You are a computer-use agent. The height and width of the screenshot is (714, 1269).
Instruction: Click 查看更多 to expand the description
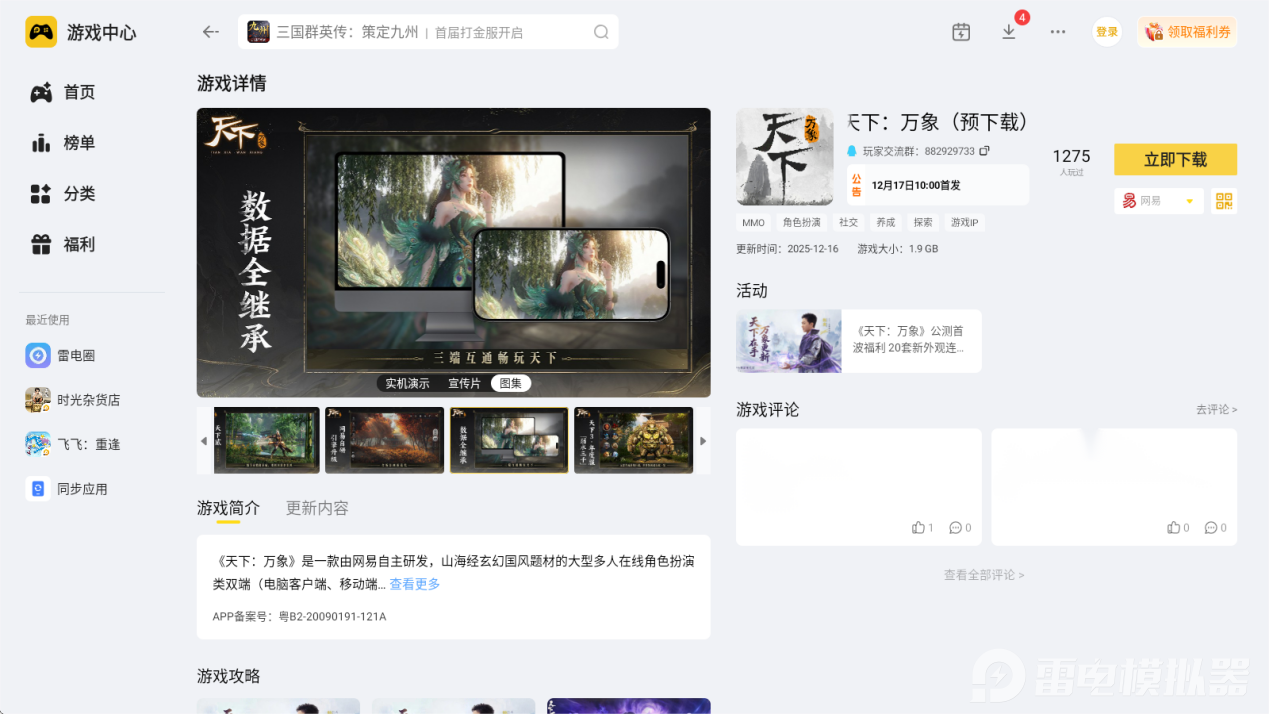[x=415, y=584]
